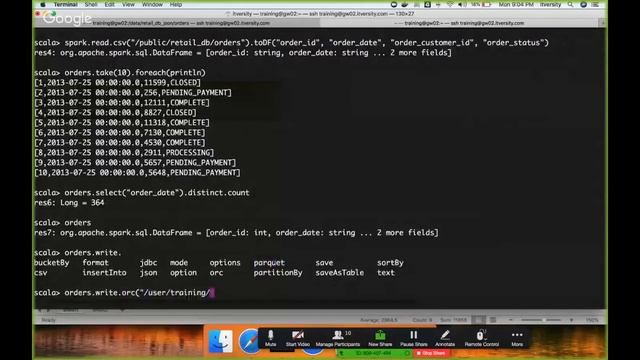Switch to the second training@gw02 terminal tab
This screenshot has width=640, height=360.
click(x=460, y=23)
